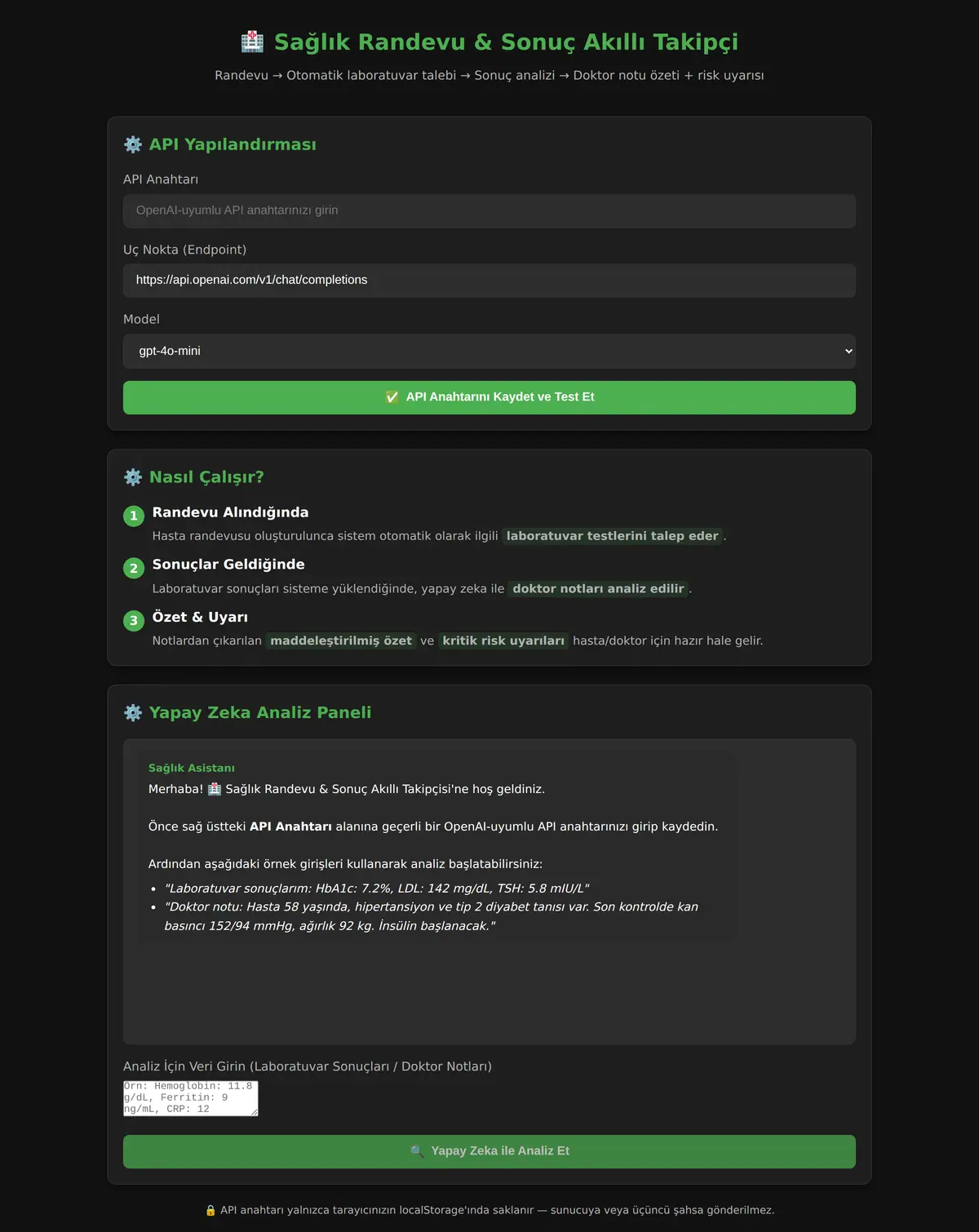The width and height of the screenshot is (979, 1232).
Task: Click gear icon beside API Yapılandırması
Action: tap(133, 144)
